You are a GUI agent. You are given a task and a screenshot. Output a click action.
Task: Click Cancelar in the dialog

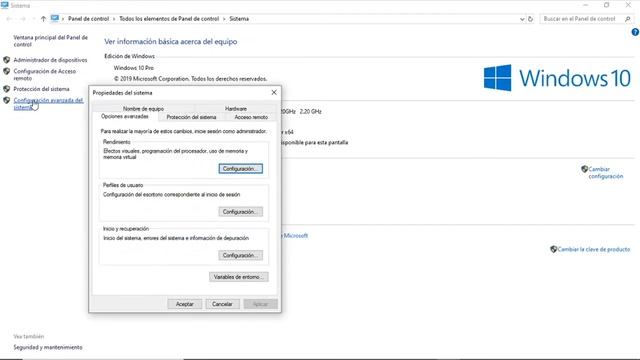click(x=222, y=304)
